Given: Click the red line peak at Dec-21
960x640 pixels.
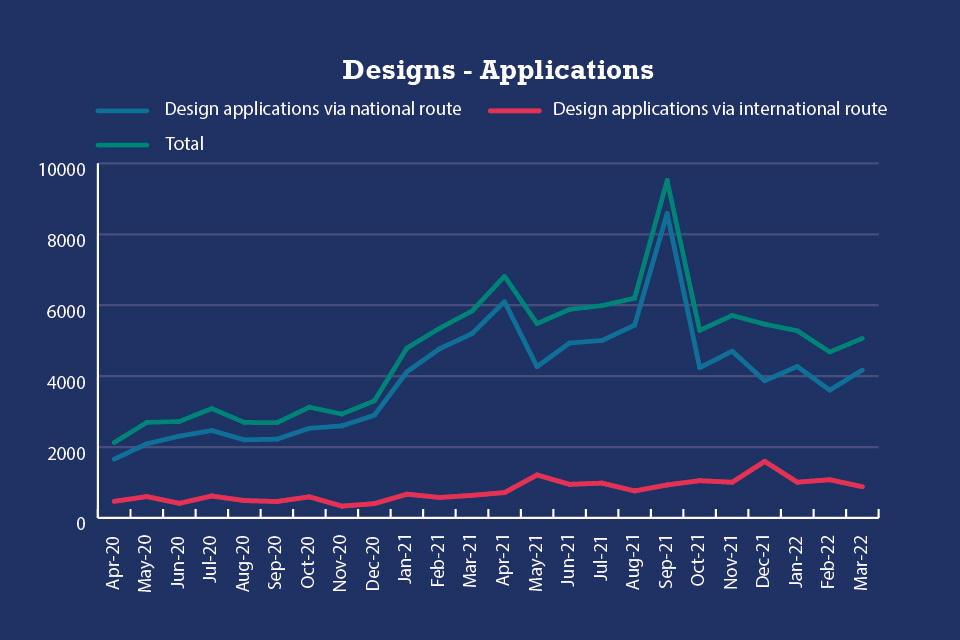Looking at the screenshot, I should point(765,461).
